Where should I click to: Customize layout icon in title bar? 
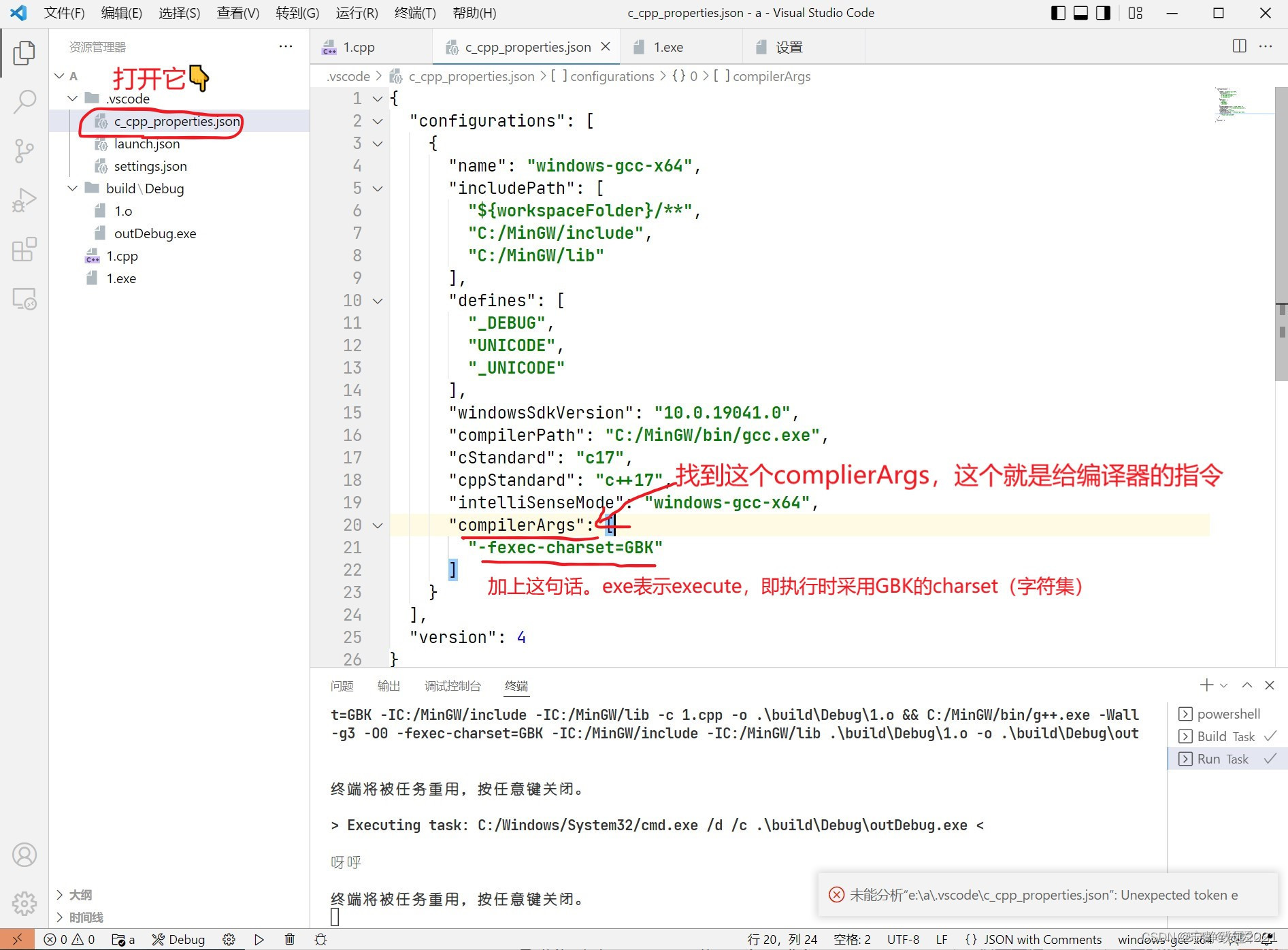tap(1136, 13)
